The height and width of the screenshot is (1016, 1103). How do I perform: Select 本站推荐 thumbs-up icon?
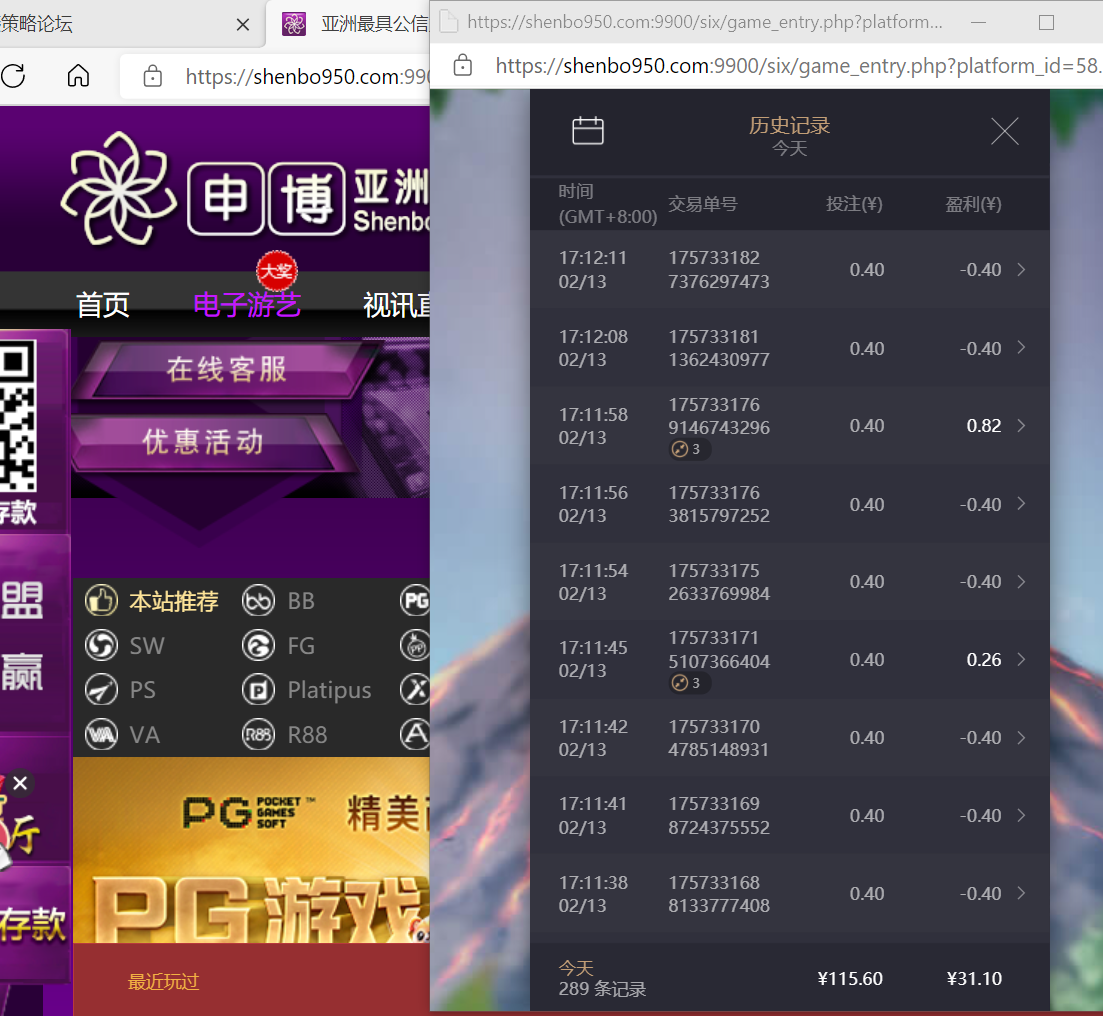click(101, 601)
